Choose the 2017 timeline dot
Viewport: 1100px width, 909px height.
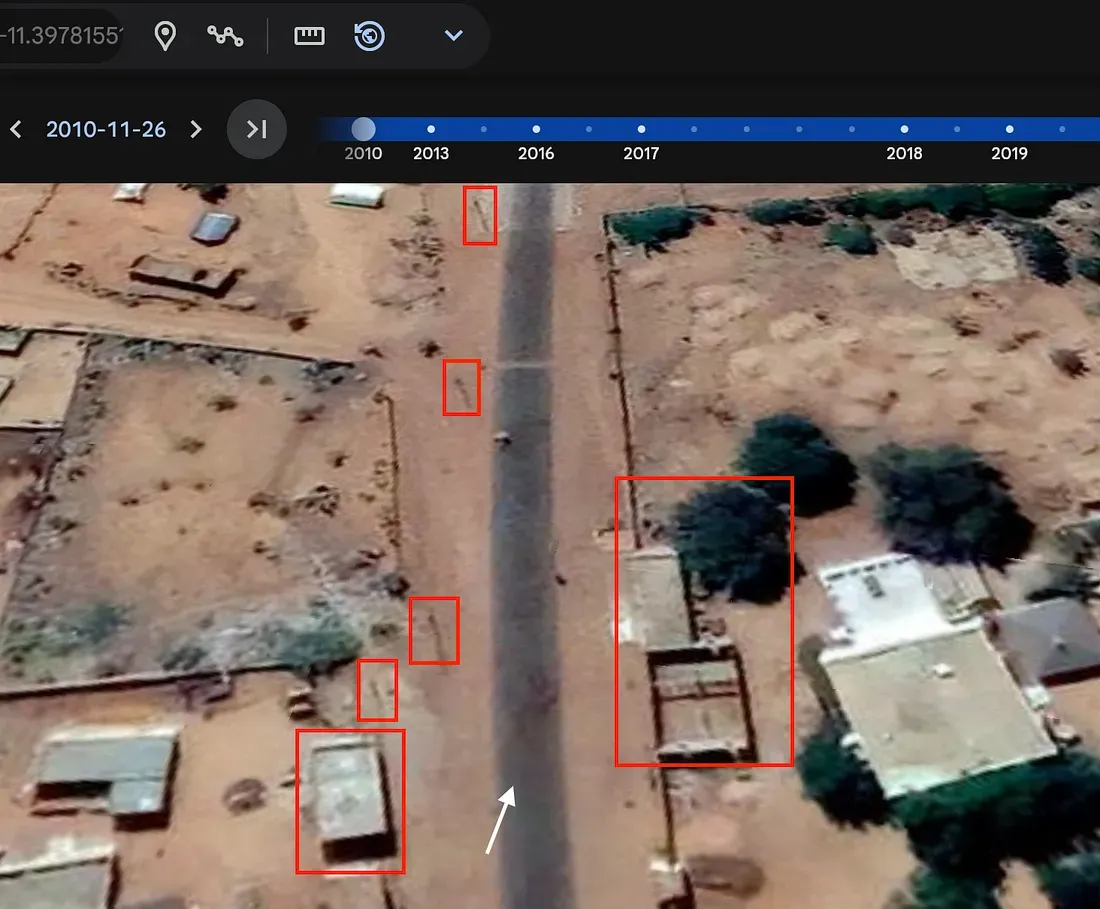(x=641, y=129)
